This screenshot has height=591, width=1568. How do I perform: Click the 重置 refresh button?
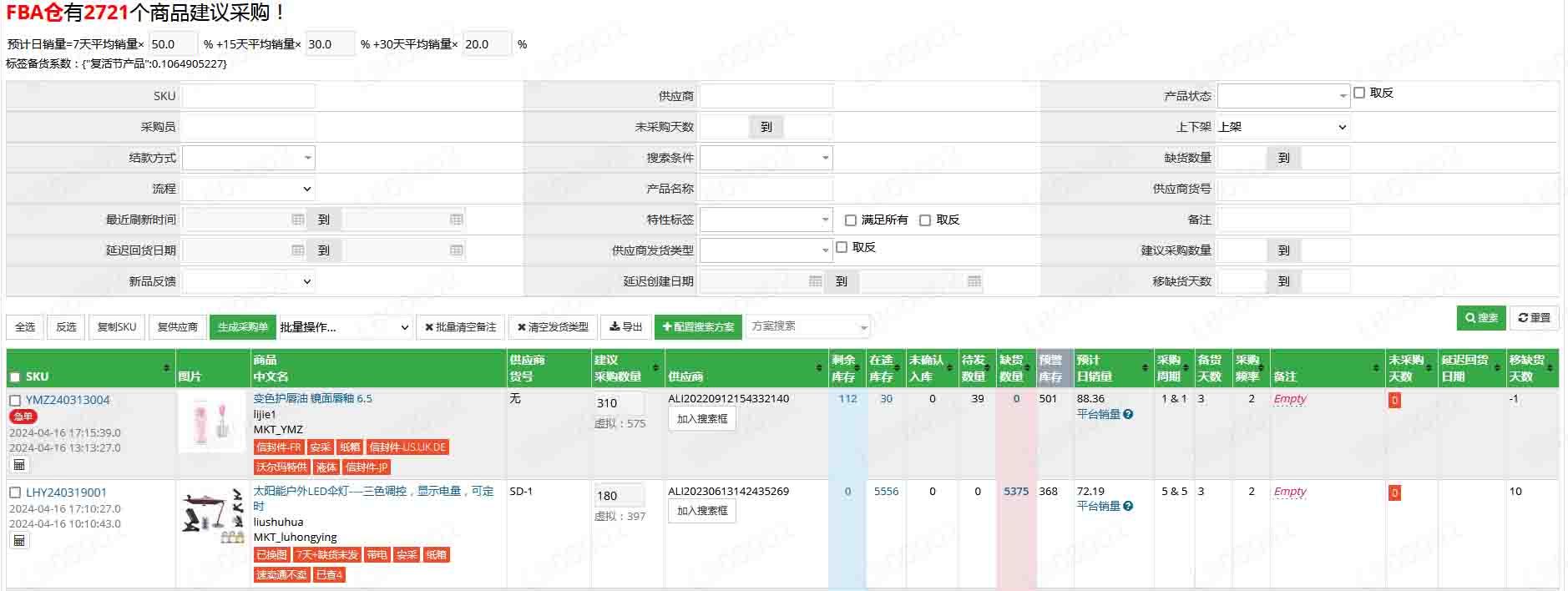point(1534,318)
